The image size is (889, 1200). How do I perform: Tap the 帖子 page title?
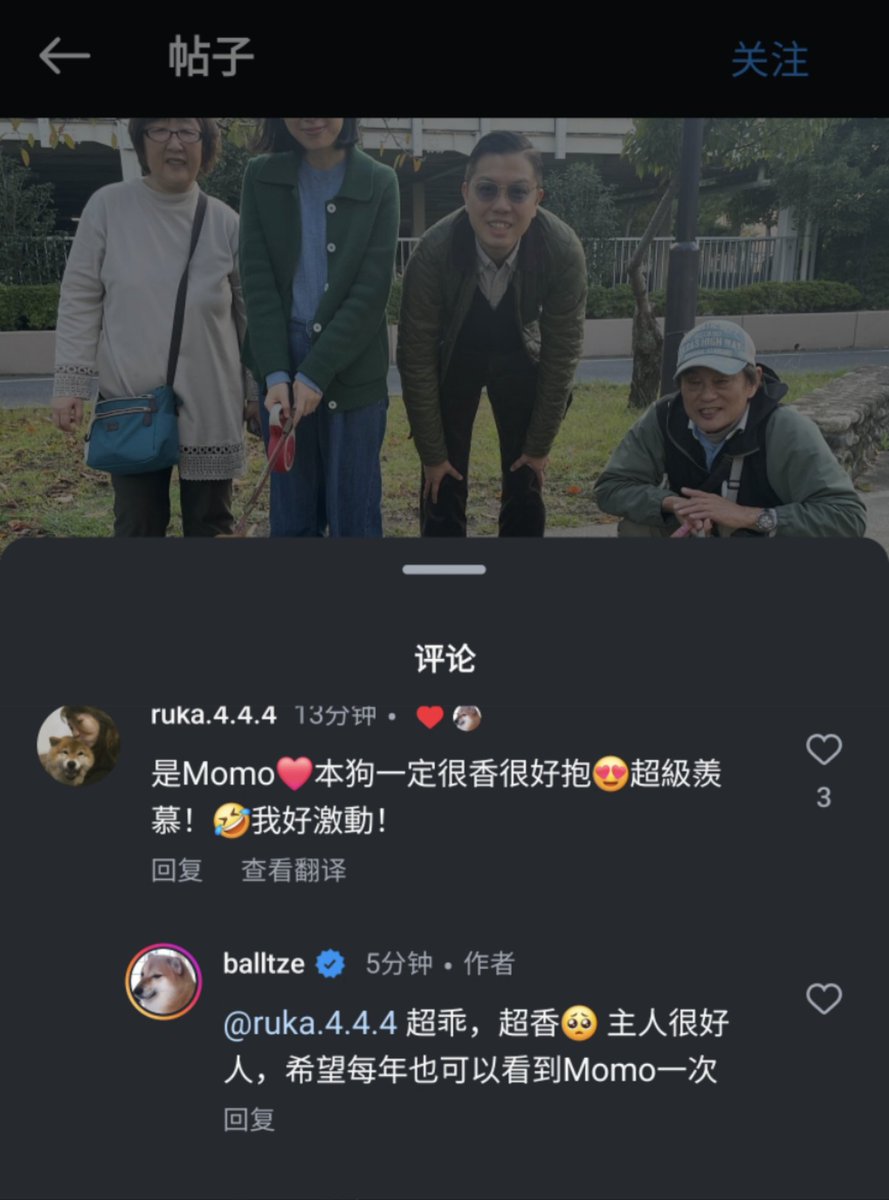211,57
